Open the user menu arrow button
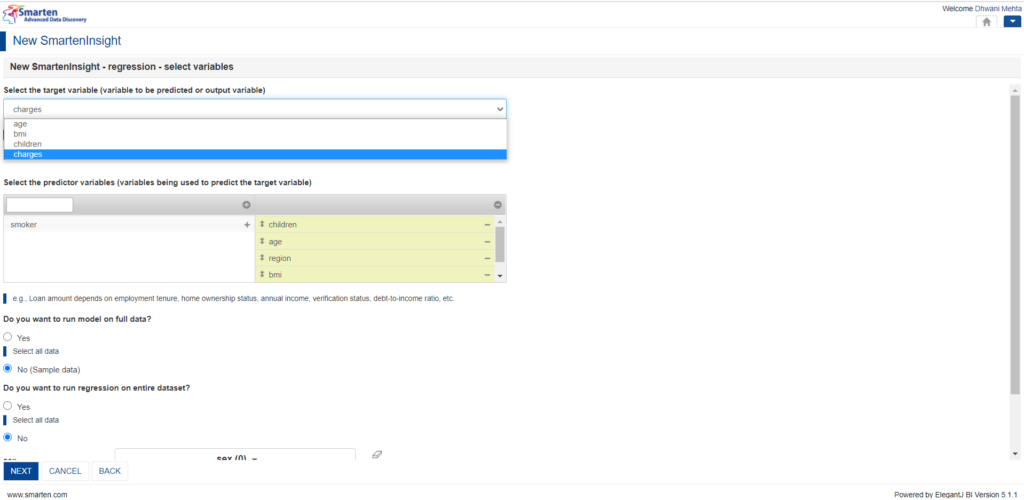1024x500 pixels. point(1012,22)
